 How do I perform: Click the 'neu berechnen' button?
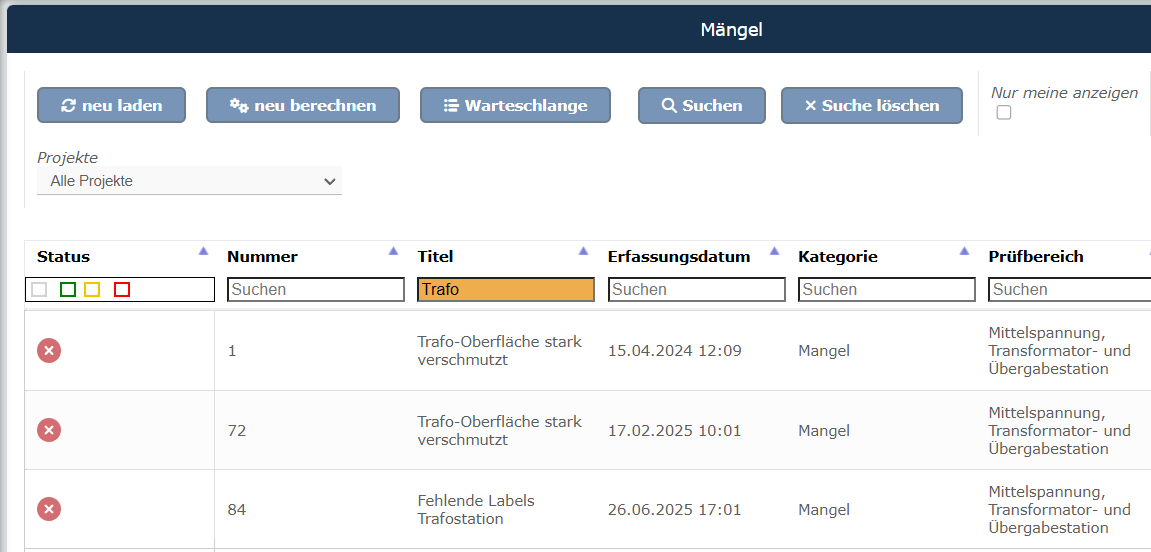pyautogui.click(x=303, y=105)
